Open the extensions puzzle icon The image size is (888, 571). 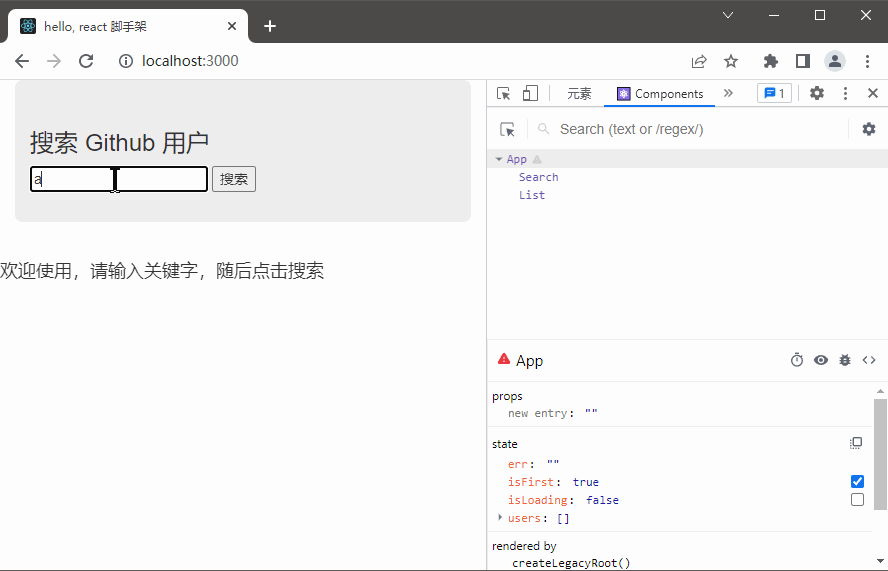[771, 61]
